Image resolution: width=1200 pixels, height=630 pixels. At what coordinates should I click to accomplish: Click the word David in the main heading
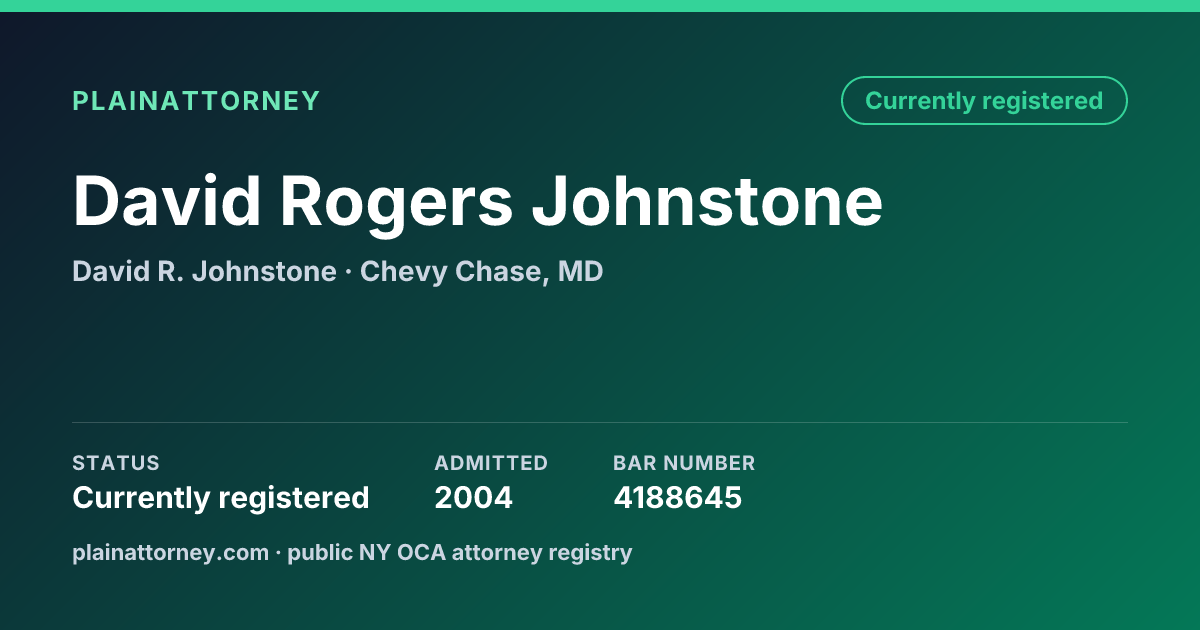(x=165, y=202)
